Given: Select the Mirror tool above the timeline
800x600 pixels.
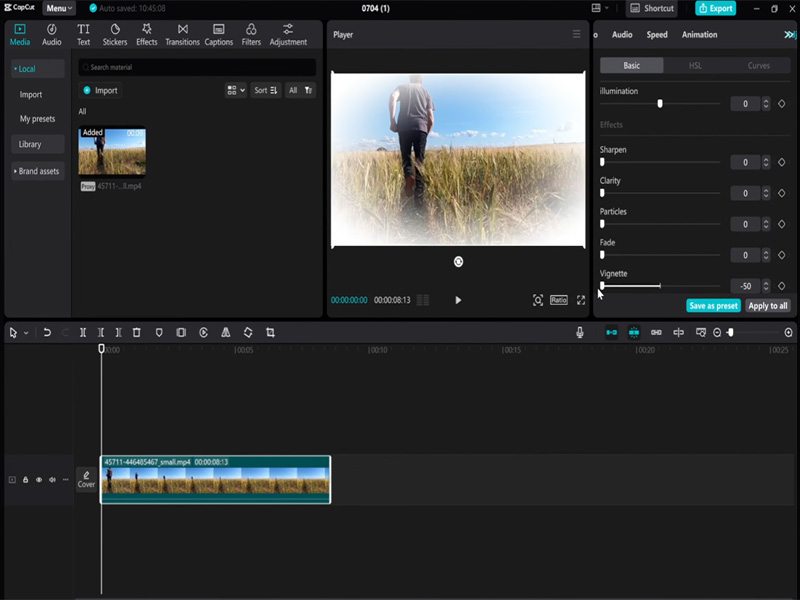Looking at the screenshot, I should (x=225, y=332).
